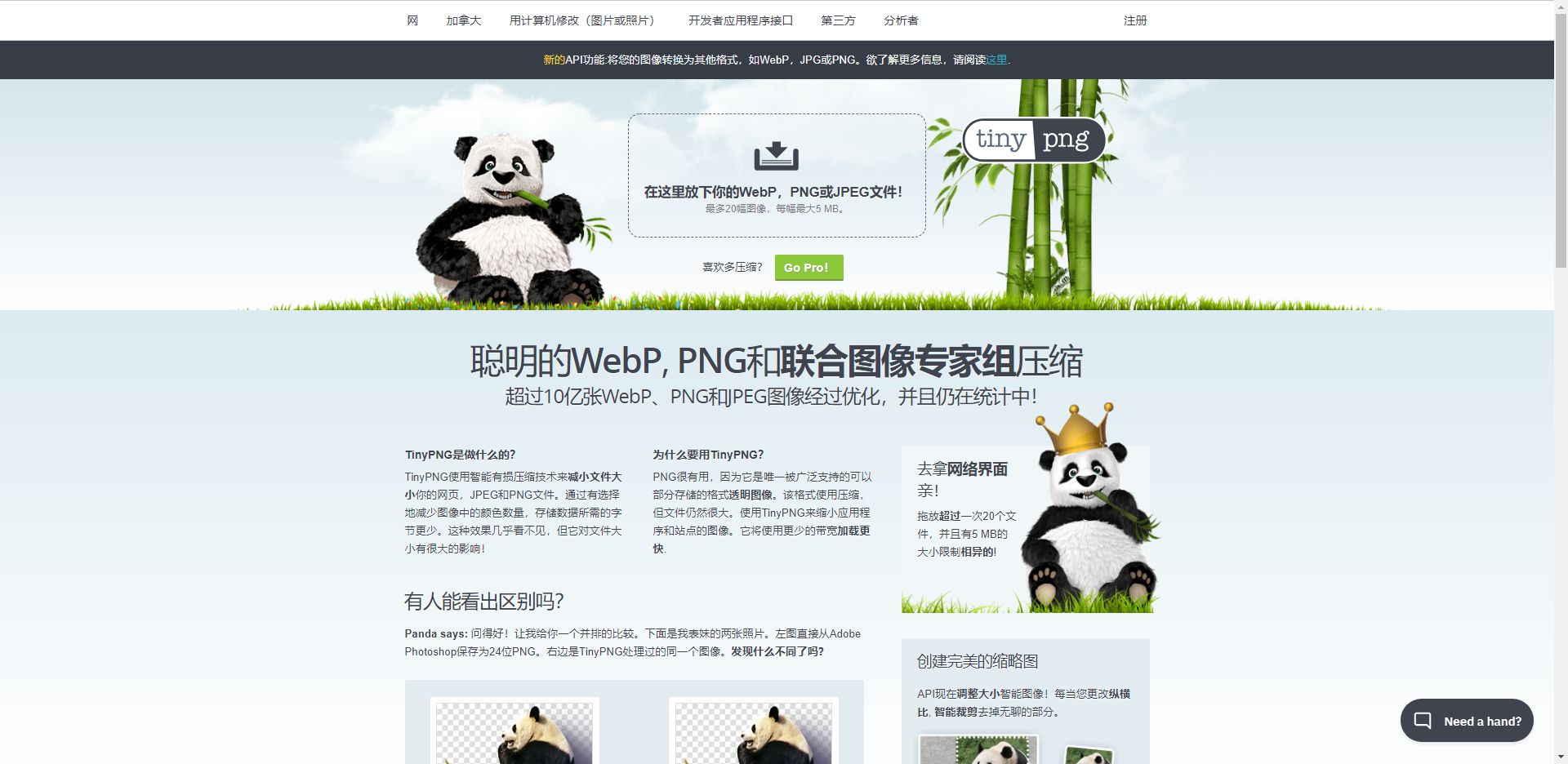Click the 聪明的WebP, PNG和联合图像专家组压缩 headline
This screenshot has width=1568, height=764.
pyautogui.click(x=777, y=361)
